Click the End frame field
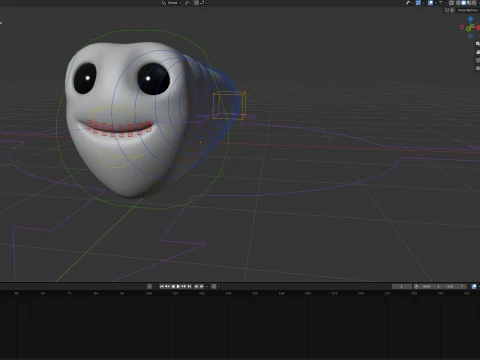Screen dimensions: 480x360 pyautogui.click(x=455, y=286)
